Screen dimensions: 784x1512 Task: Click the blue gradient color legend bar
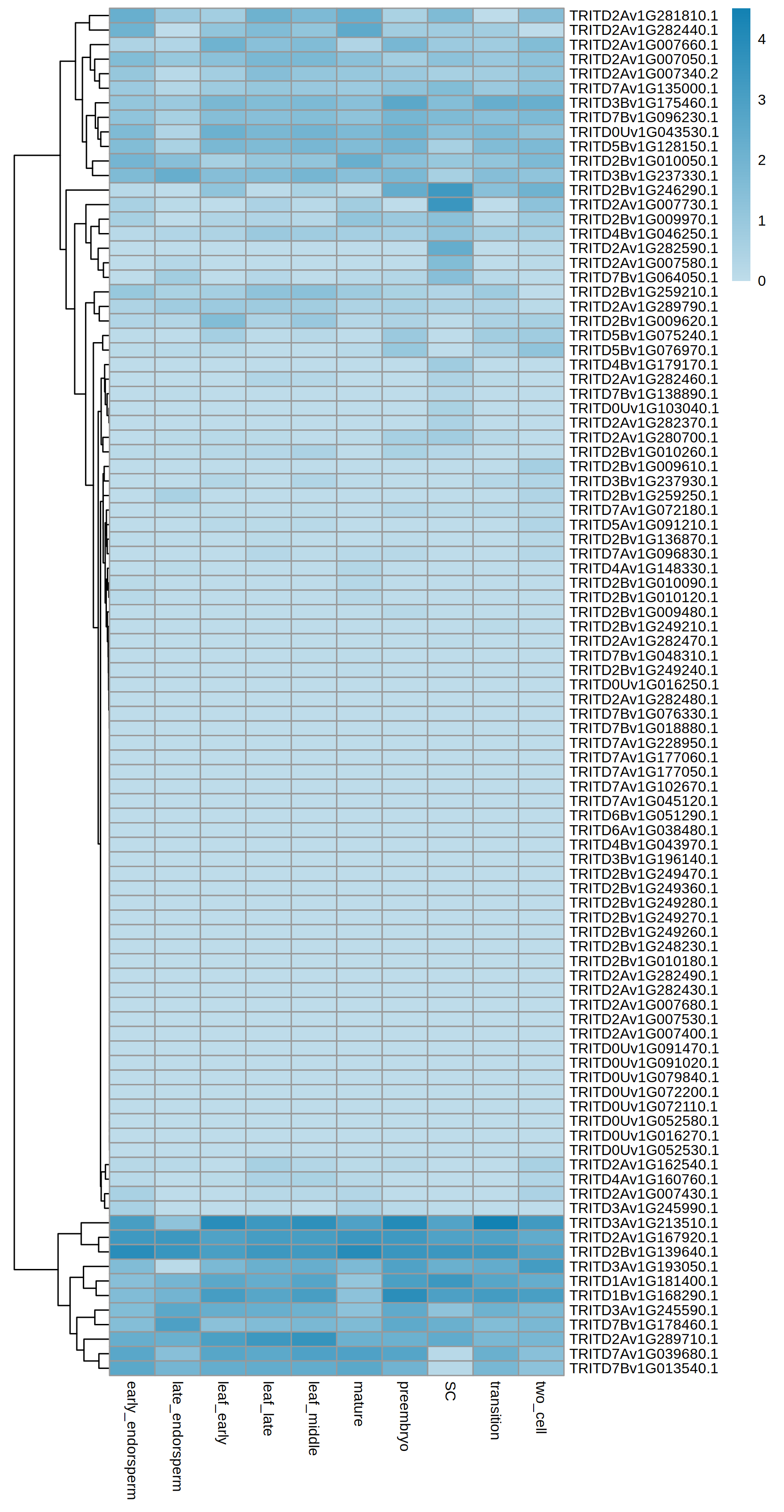point(740,144)
